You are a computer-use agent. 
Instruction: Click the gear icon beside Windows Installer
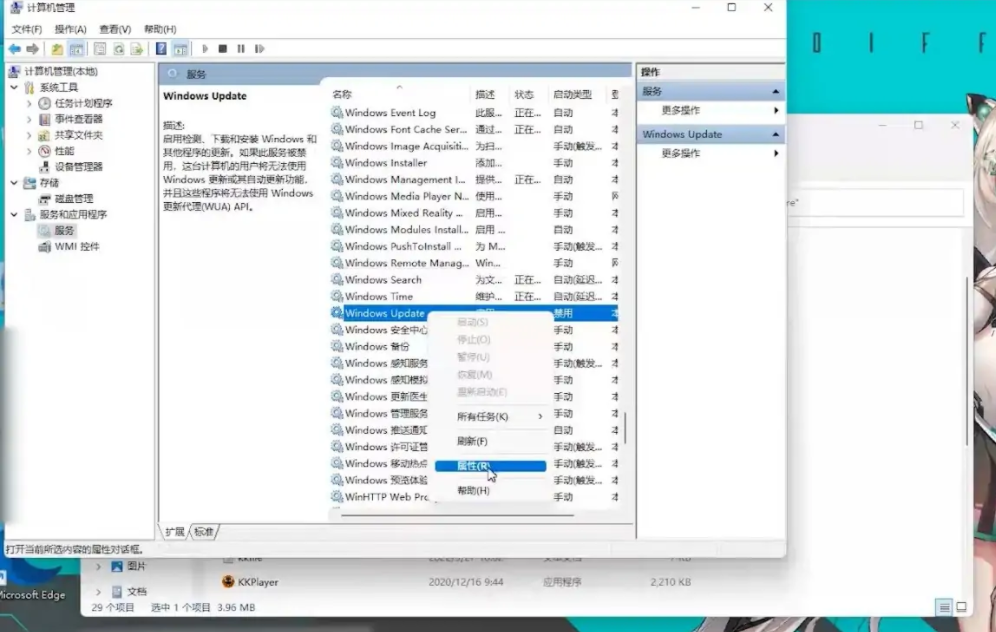coord(337,163)
